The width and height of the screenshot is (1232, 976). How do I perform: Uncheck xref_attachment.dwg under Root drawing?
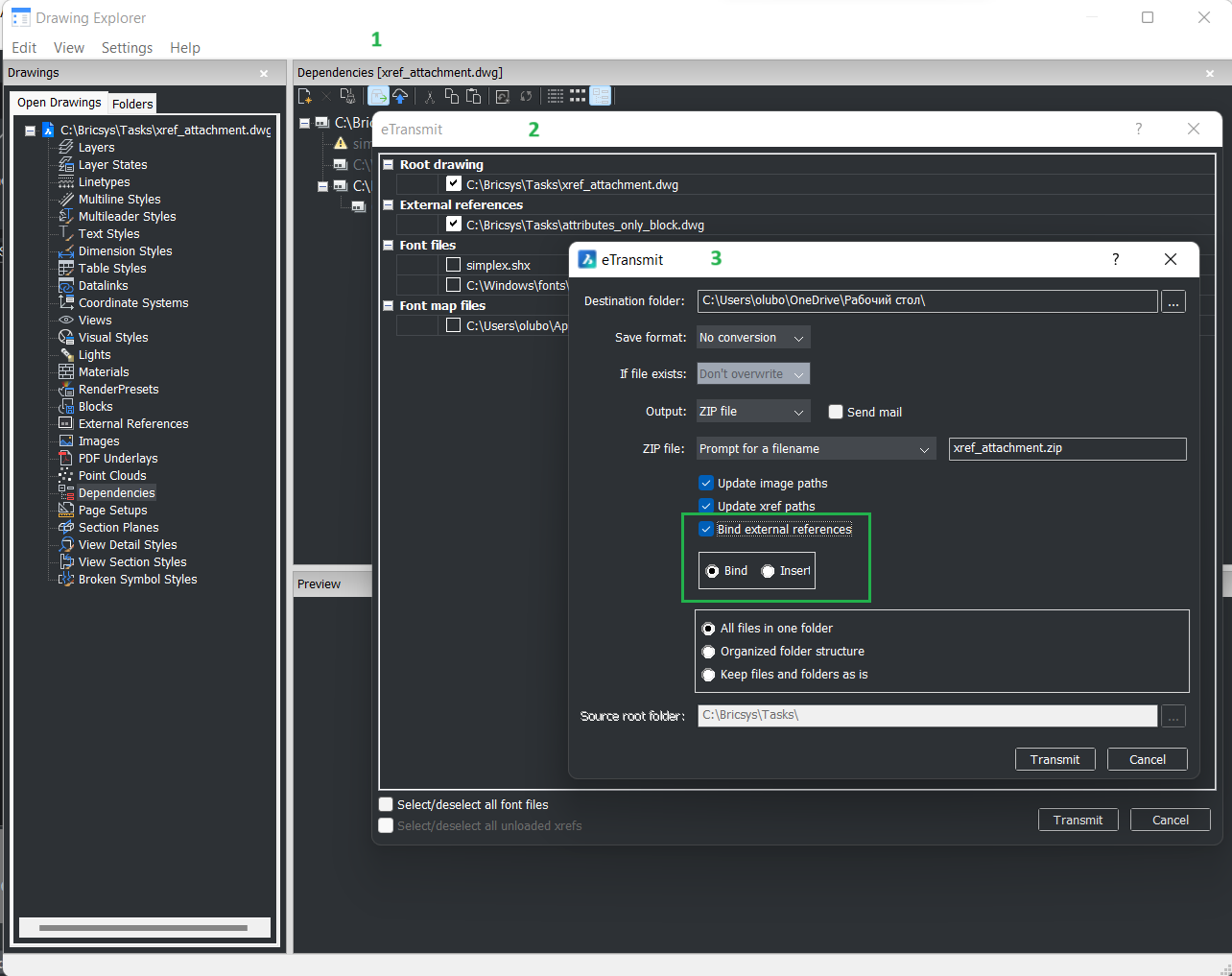pyautogui.click(x=454, y=183)
